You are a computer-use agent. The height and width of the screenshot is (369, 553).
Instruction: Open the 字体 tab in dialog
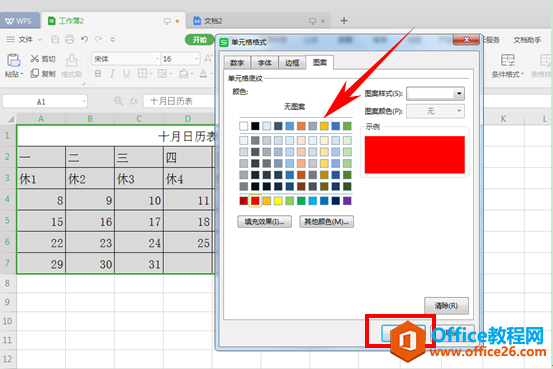[265, 63]
